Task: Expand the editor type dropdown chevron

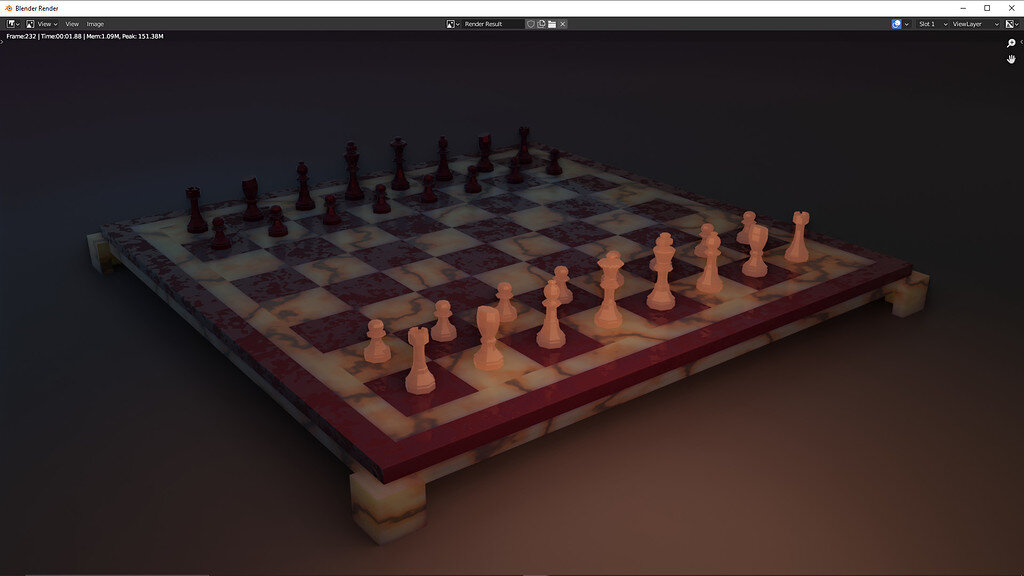Action: 18,23
